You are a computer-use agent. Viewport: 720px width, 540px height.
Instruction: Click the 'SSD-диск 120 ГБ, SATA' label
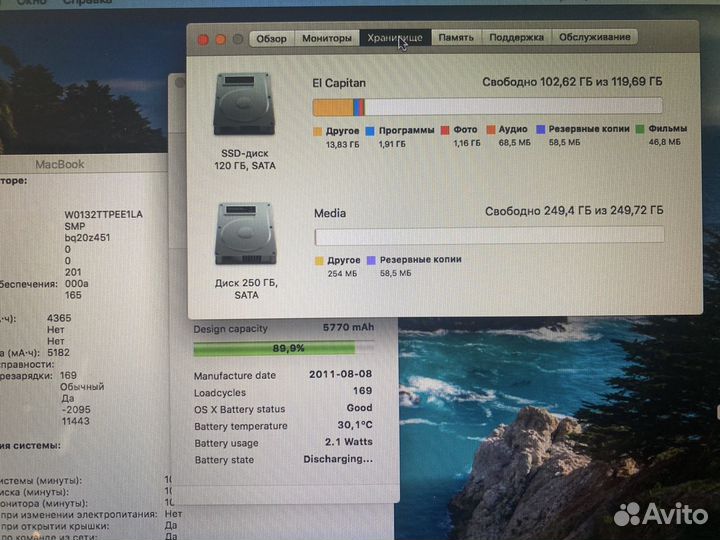pyautogui.click(x=245, y=159)
